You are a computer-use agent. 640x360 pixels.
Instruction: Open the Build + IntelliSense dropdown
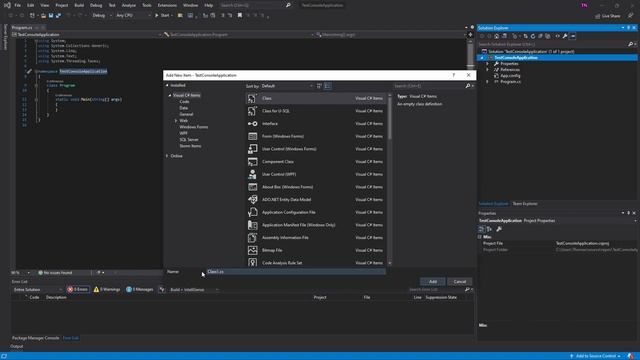click(x=194, y=290)
